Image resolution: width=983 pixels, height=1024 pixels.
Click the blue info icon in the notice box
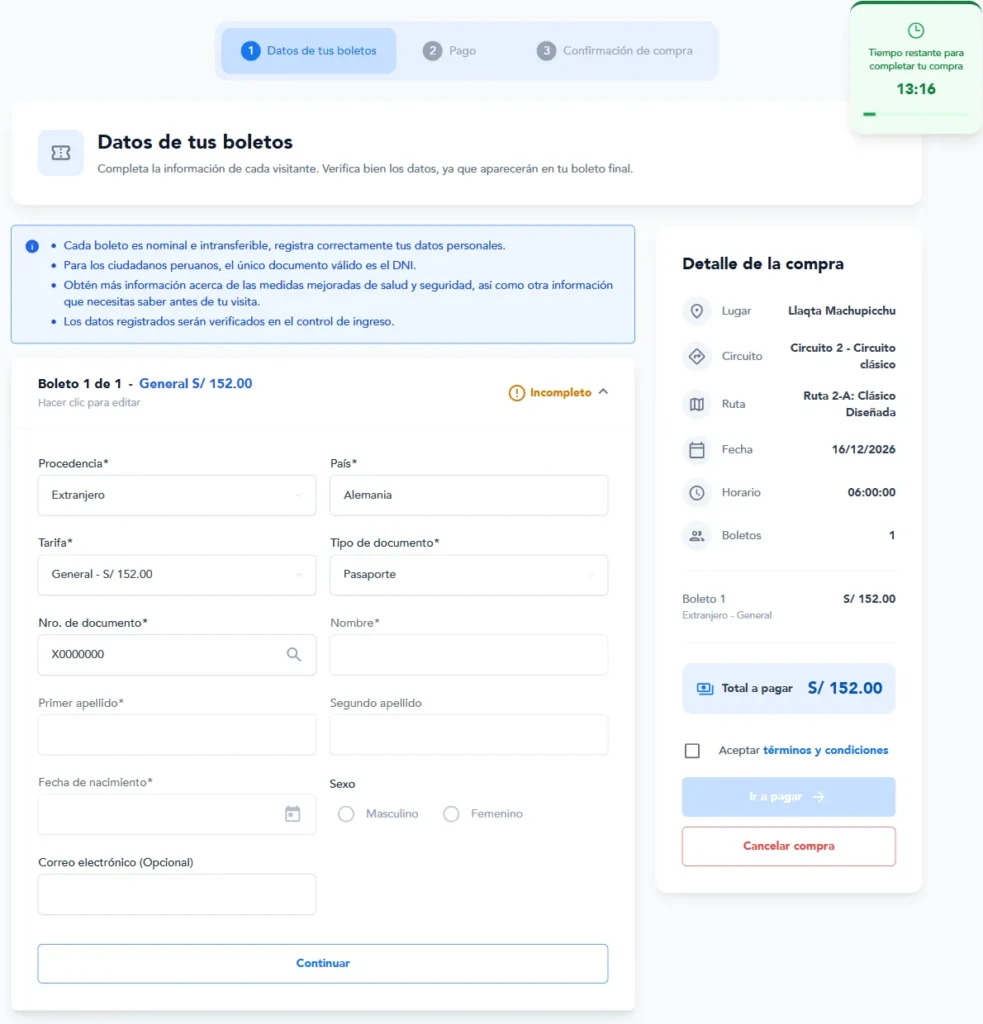click(32, 246)
